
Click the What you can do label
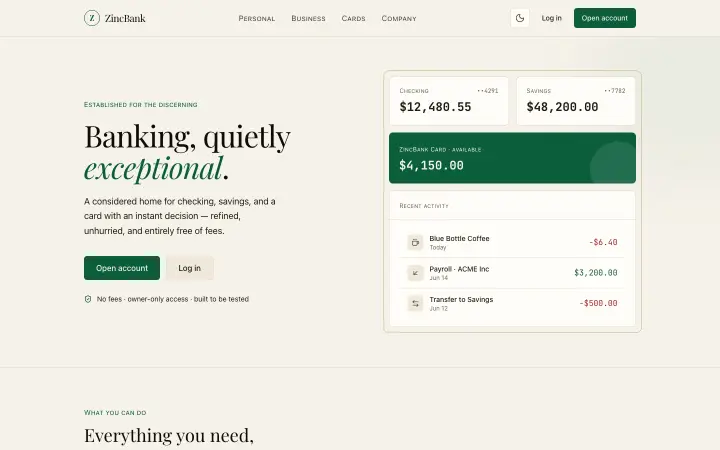click(x=115, y=412)
